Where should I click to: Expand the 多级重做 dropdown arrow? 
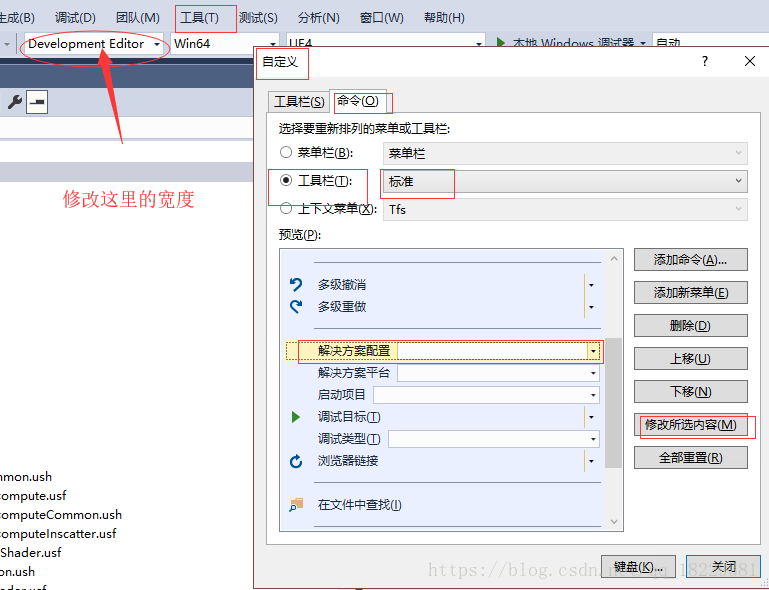pyautogui.click(x=591, y=307)
